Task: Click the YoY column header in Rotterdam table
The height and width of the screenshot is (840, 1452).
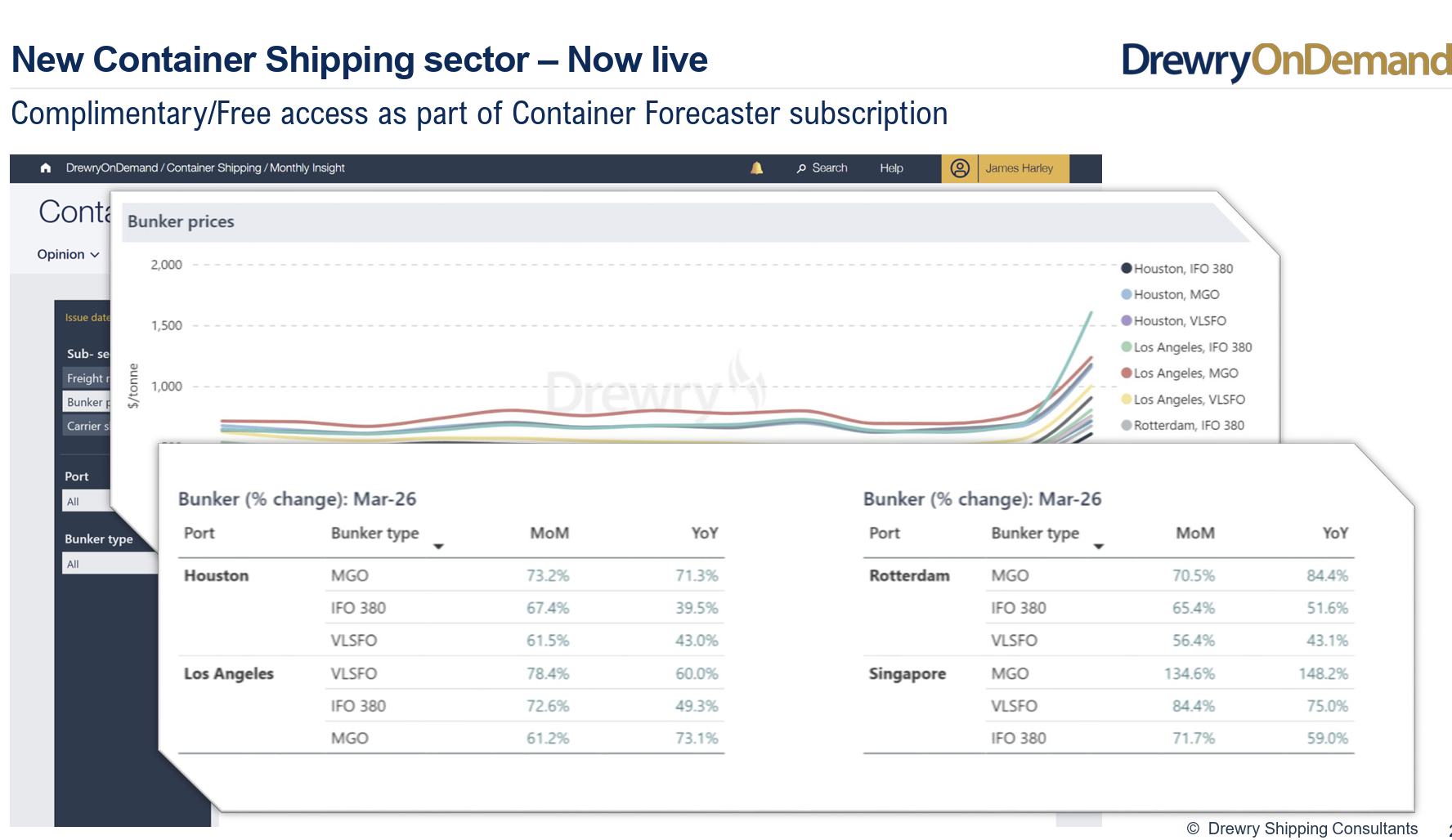Action: 1334,534
